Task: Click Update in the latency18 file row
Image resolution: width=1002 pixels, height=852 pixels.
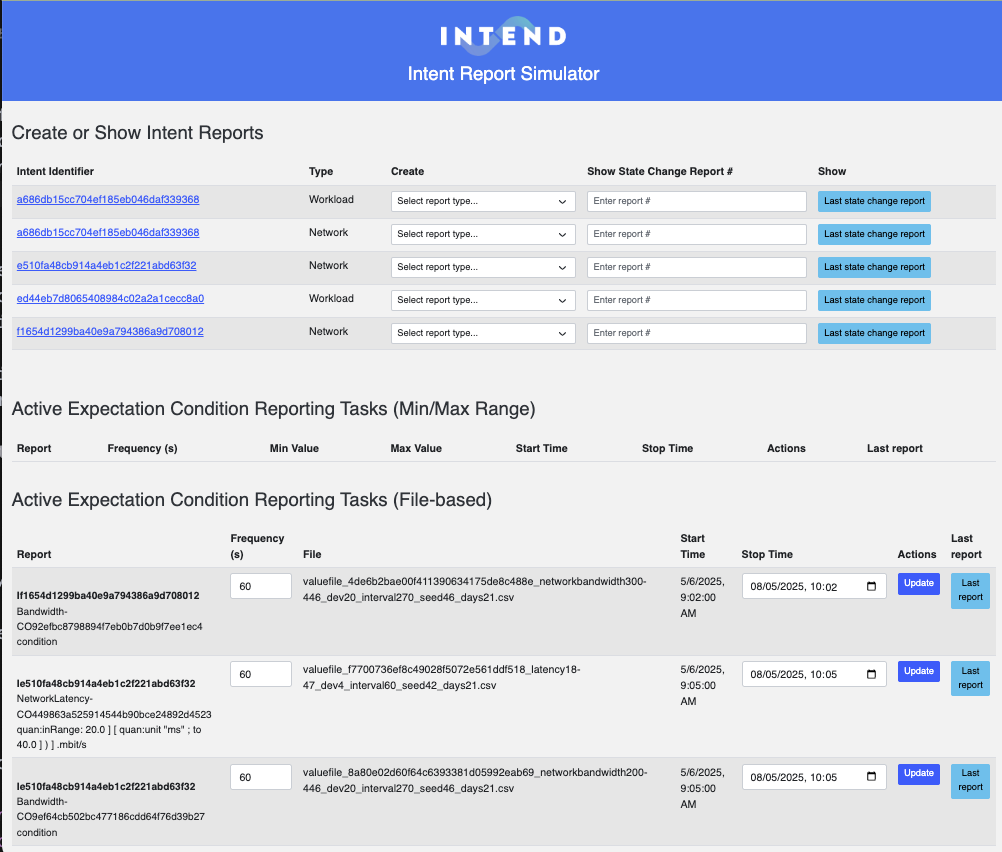Action: (918, 671)
